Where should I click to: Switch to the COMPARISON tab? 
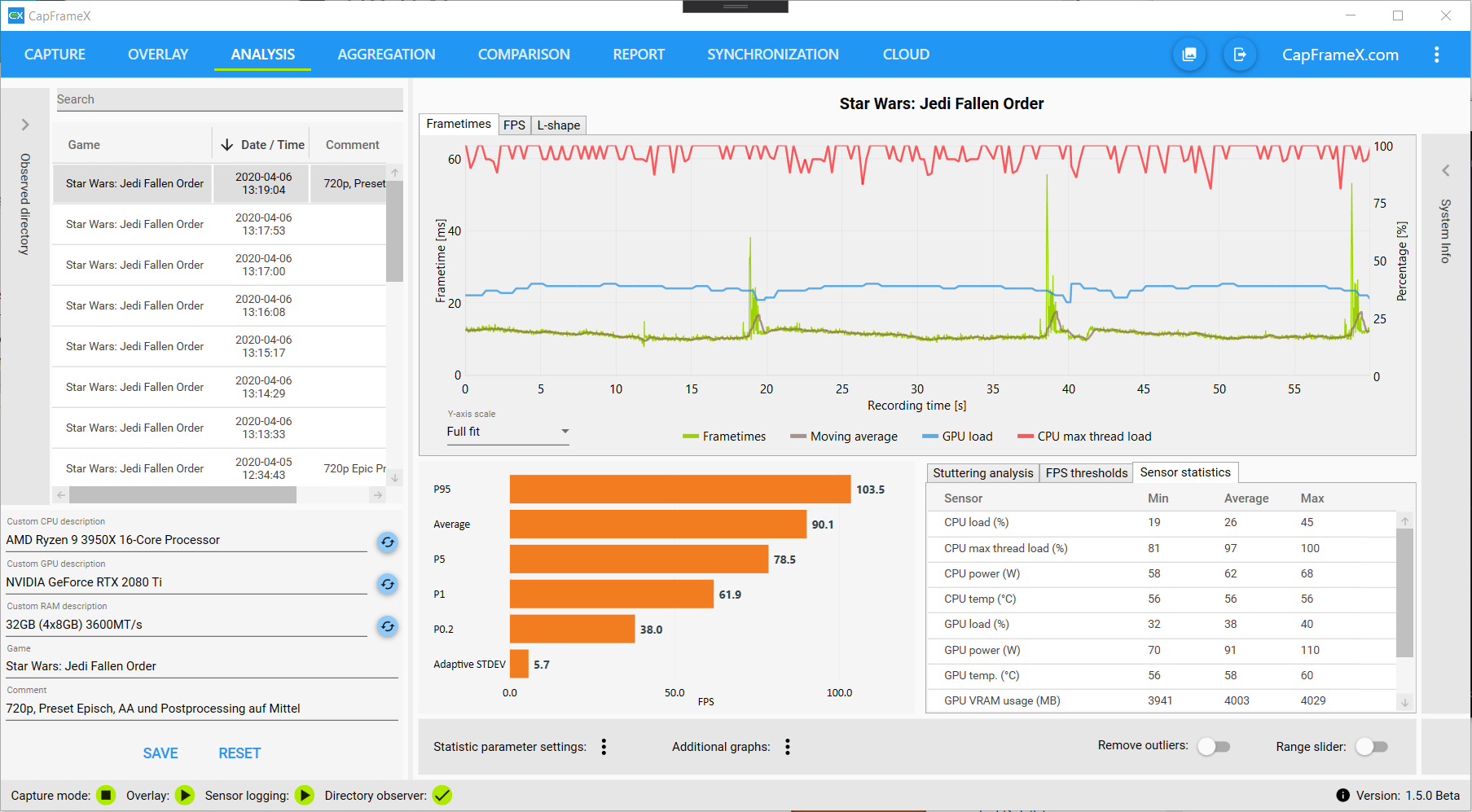(x=524, y=55)
